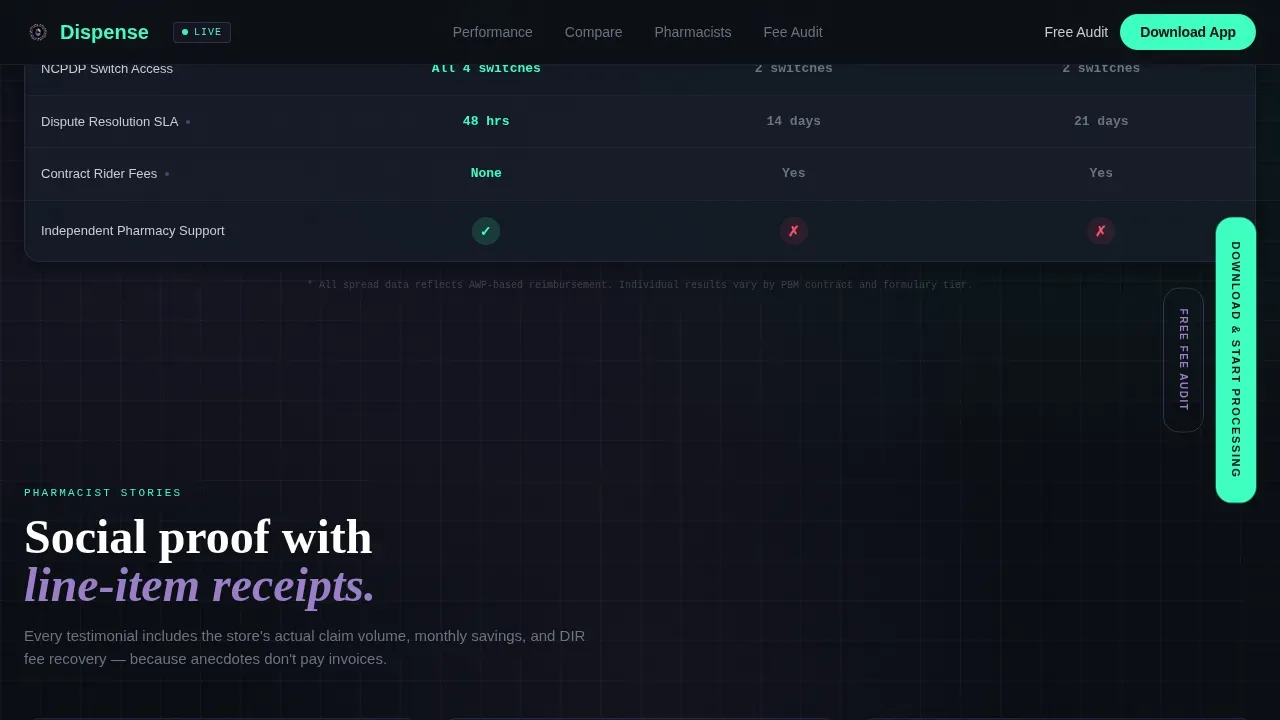
Task: Click the vertical Free Fee Audit pill
Action: [x=1183, y=360]
